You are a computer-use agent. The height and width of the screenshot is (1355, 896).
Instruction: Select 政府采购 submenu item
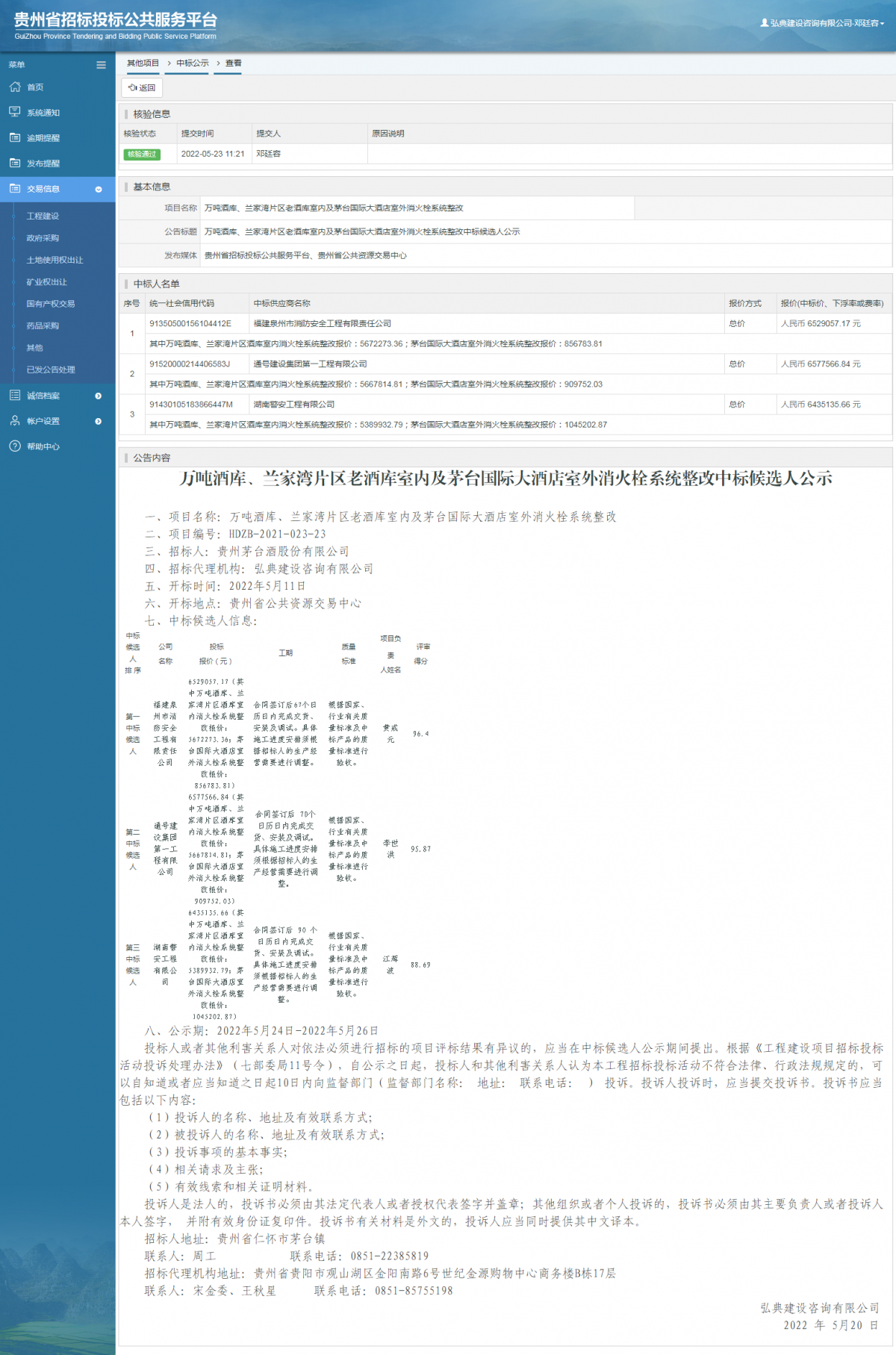click(43, 238)
